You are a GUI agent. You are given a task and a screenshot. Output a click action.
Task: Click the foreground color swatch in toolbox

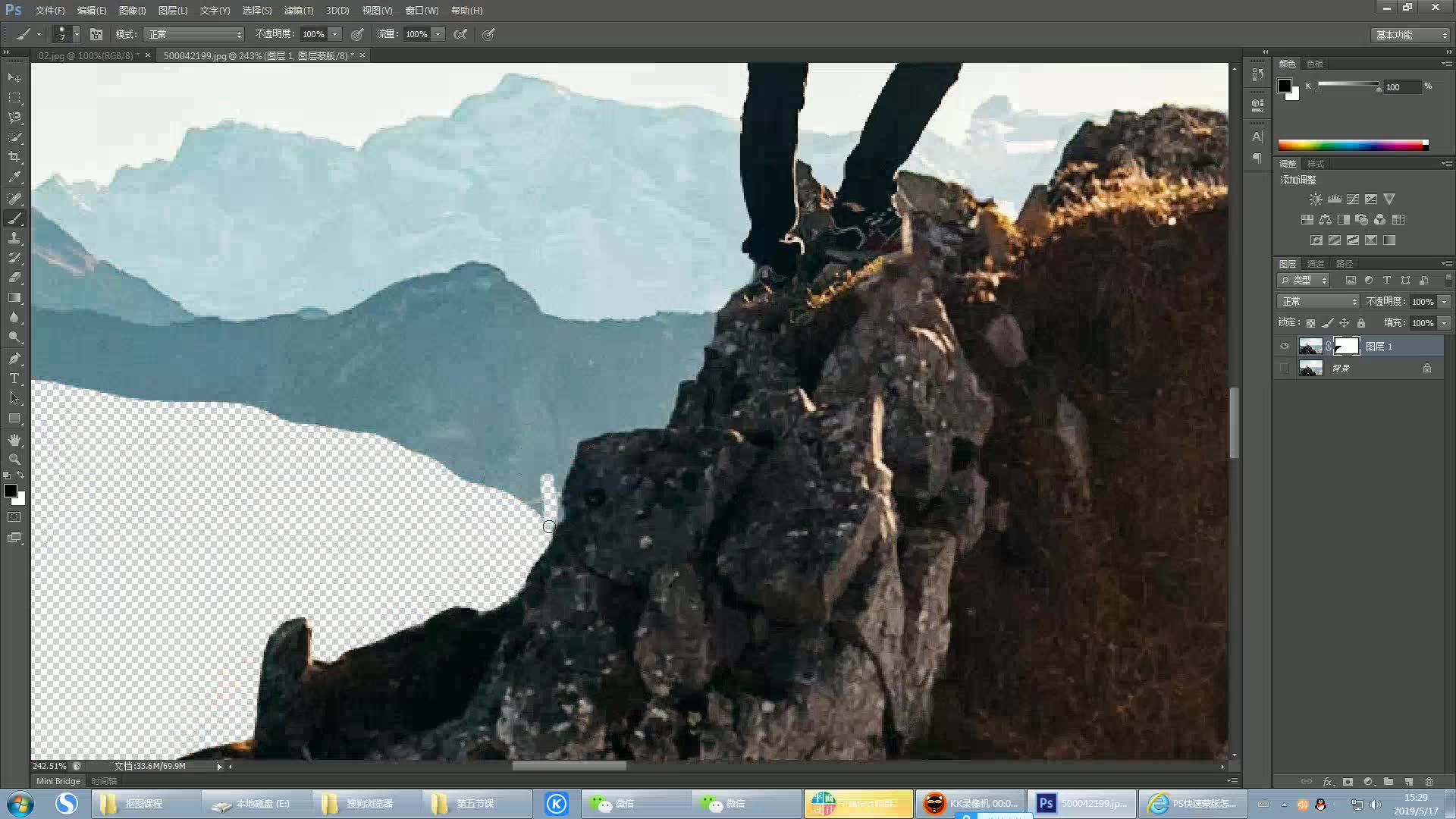[11, 491]
